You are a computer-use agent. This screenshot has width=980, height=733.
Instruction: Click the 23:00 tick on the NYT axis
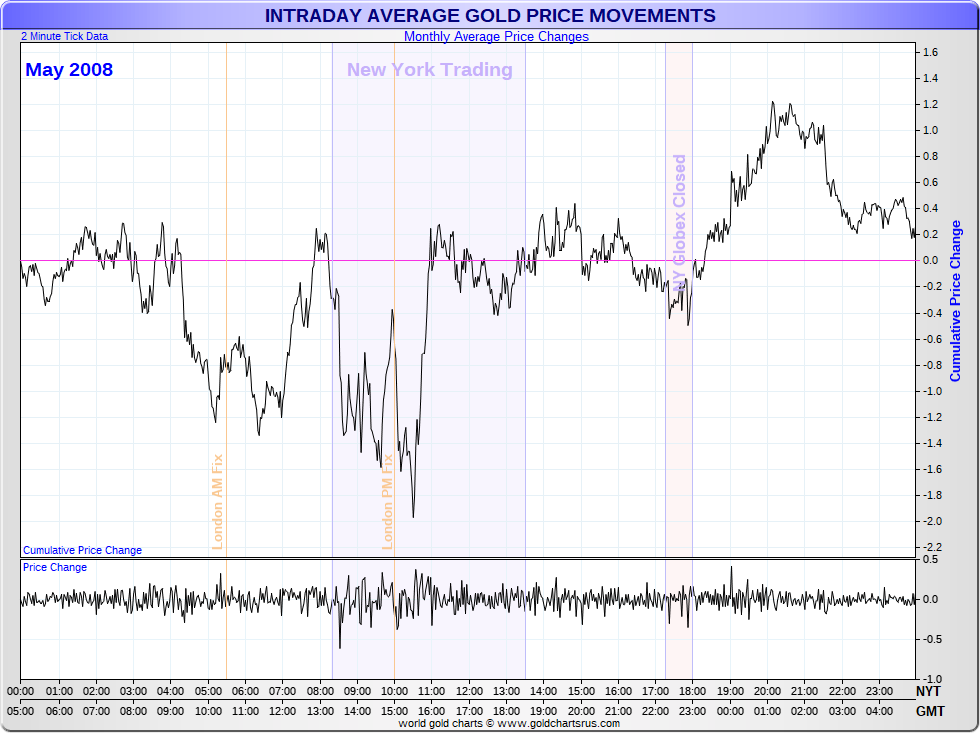[x=879, y=692]
